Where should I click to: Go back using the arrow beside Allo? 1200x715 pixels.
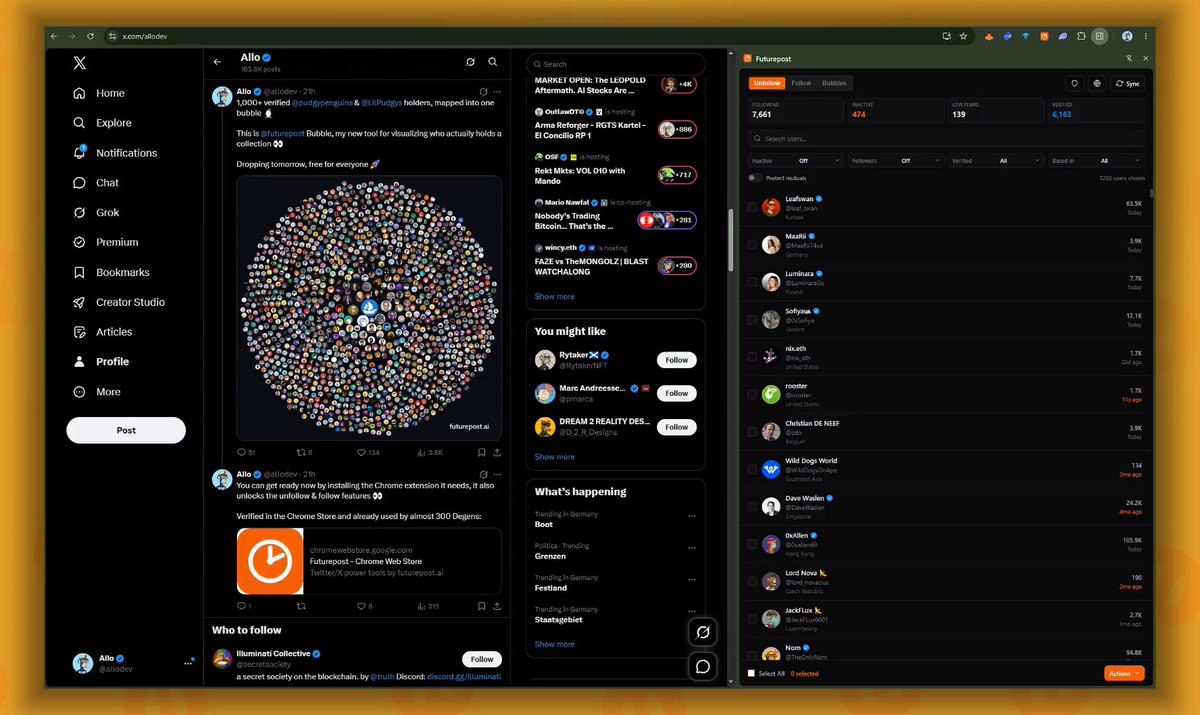click(217, 62)
